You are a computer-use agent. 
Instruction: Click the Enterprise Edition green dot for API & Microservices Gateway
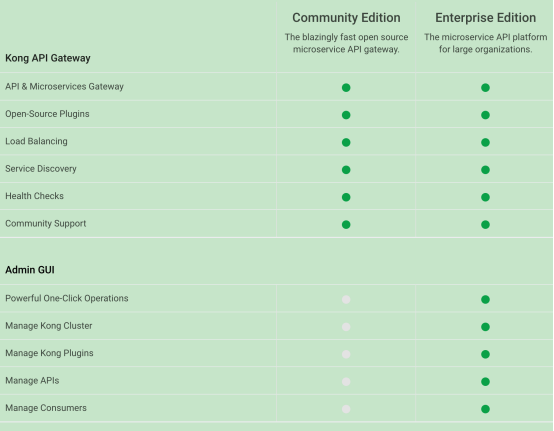pos(485,88)
